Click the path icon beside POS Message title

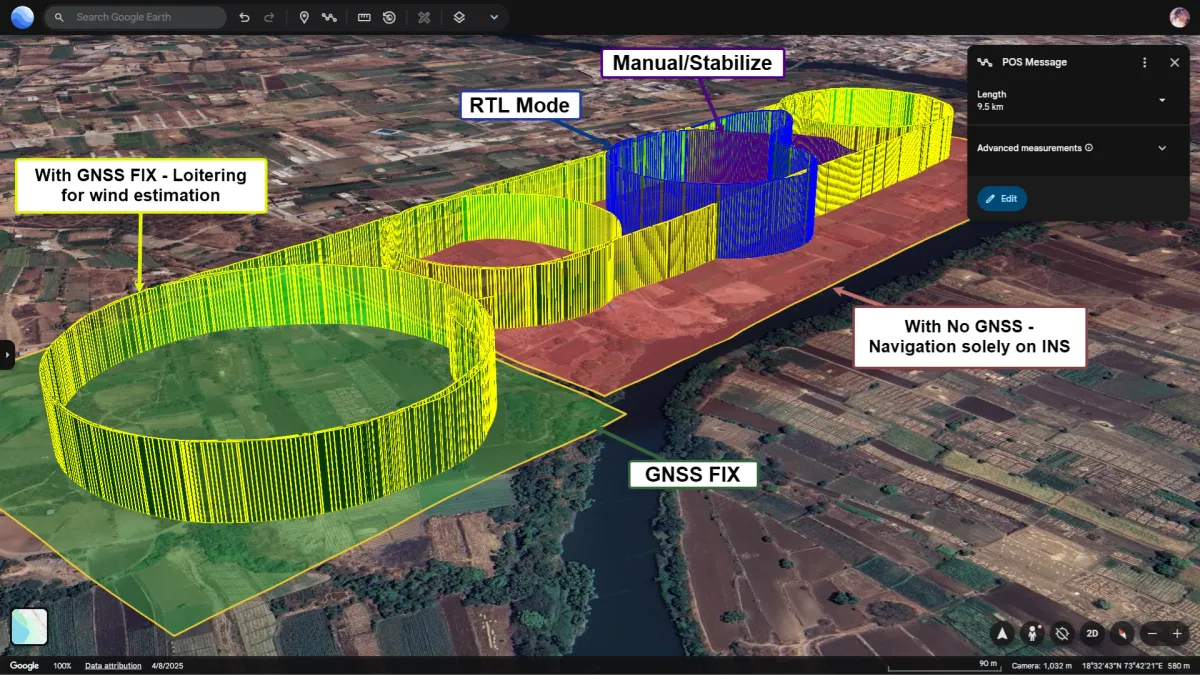pos(985,62)
